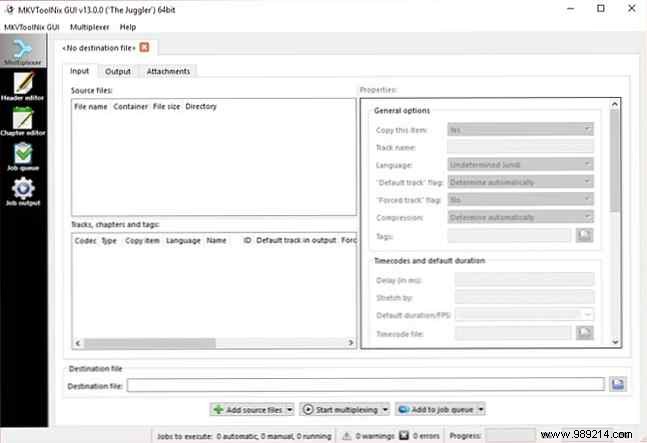Click the Tags input field
Screen dimensions: 647x443
click(509, 236)
